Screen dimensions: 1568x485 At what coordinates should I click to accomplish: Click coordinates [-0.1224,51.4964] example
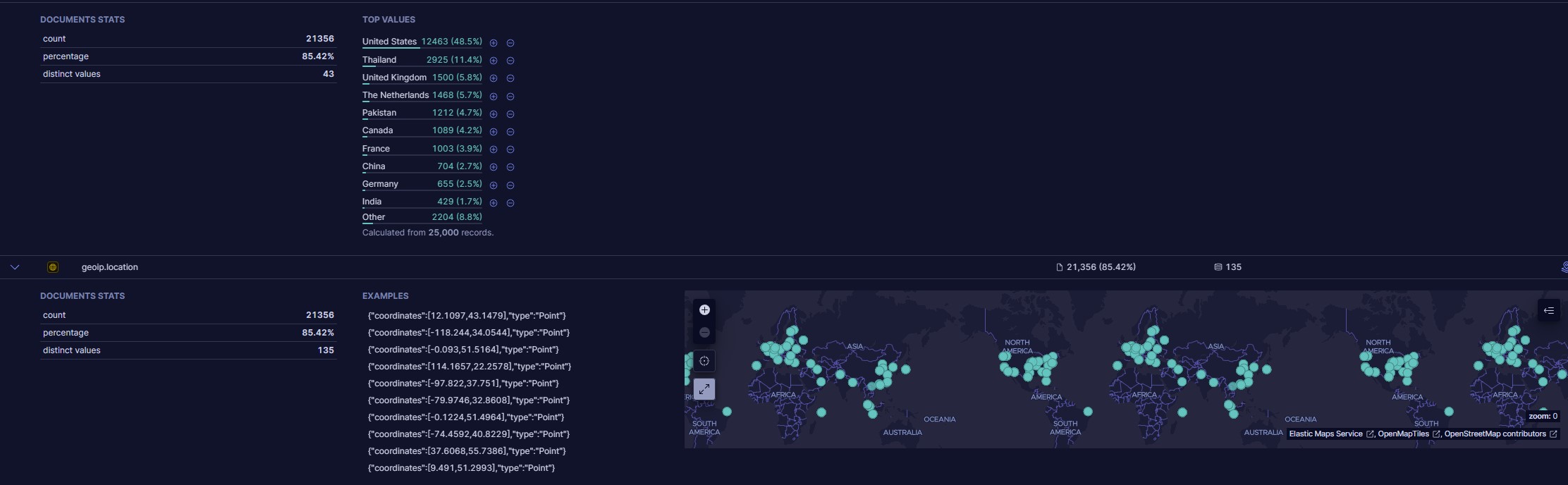click(x=466, y=417)
